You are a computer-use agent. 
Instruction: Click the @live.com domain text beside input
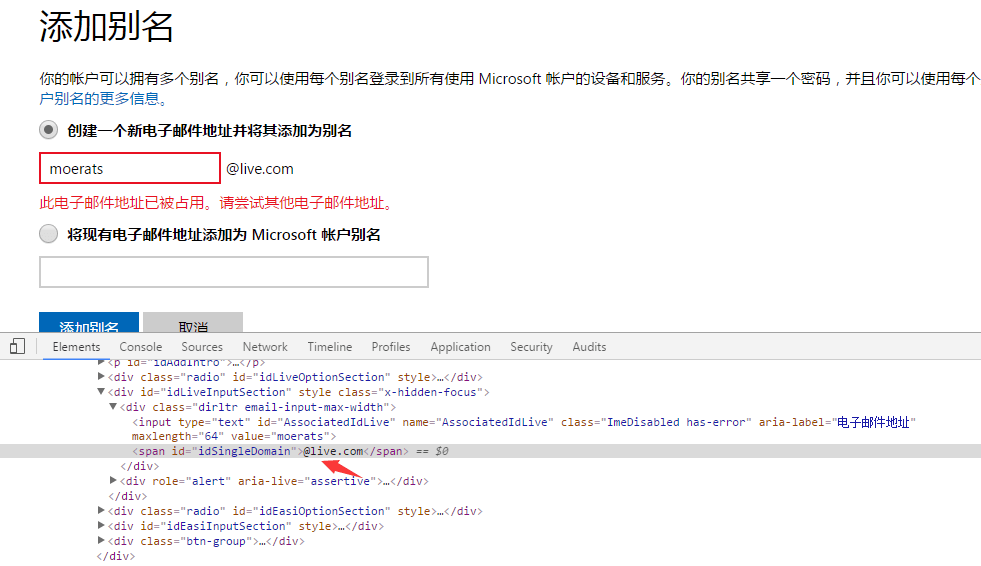coord(260,169)
